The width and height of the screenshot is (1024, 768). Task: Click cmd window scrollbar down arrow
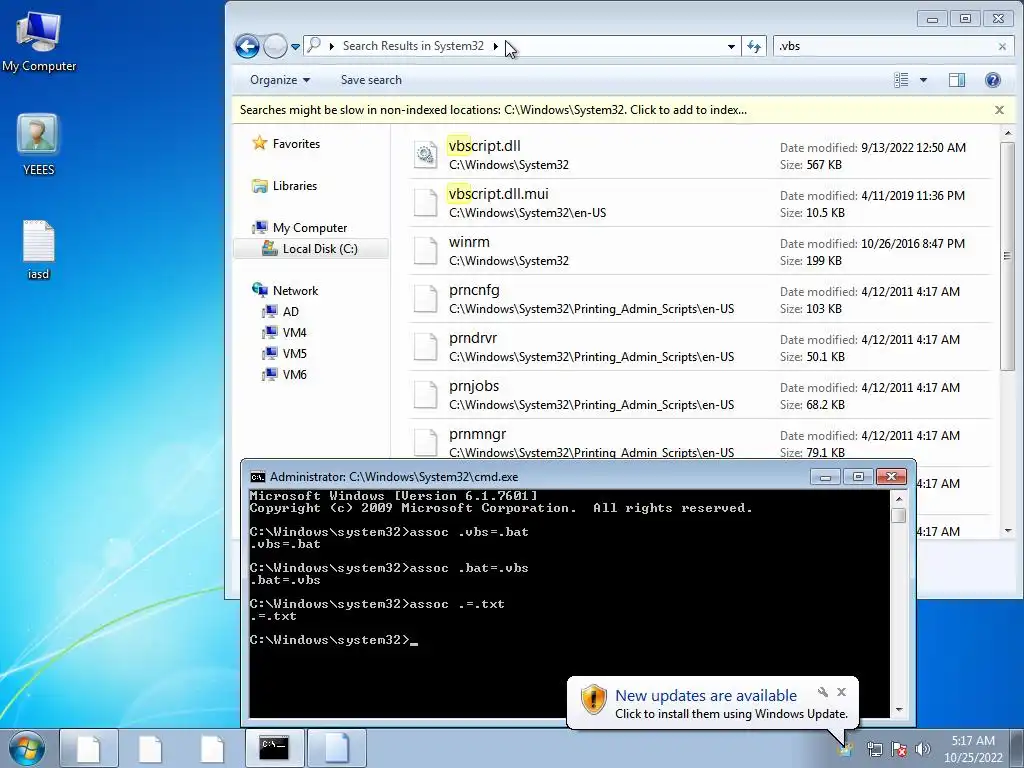pos(899,709)
